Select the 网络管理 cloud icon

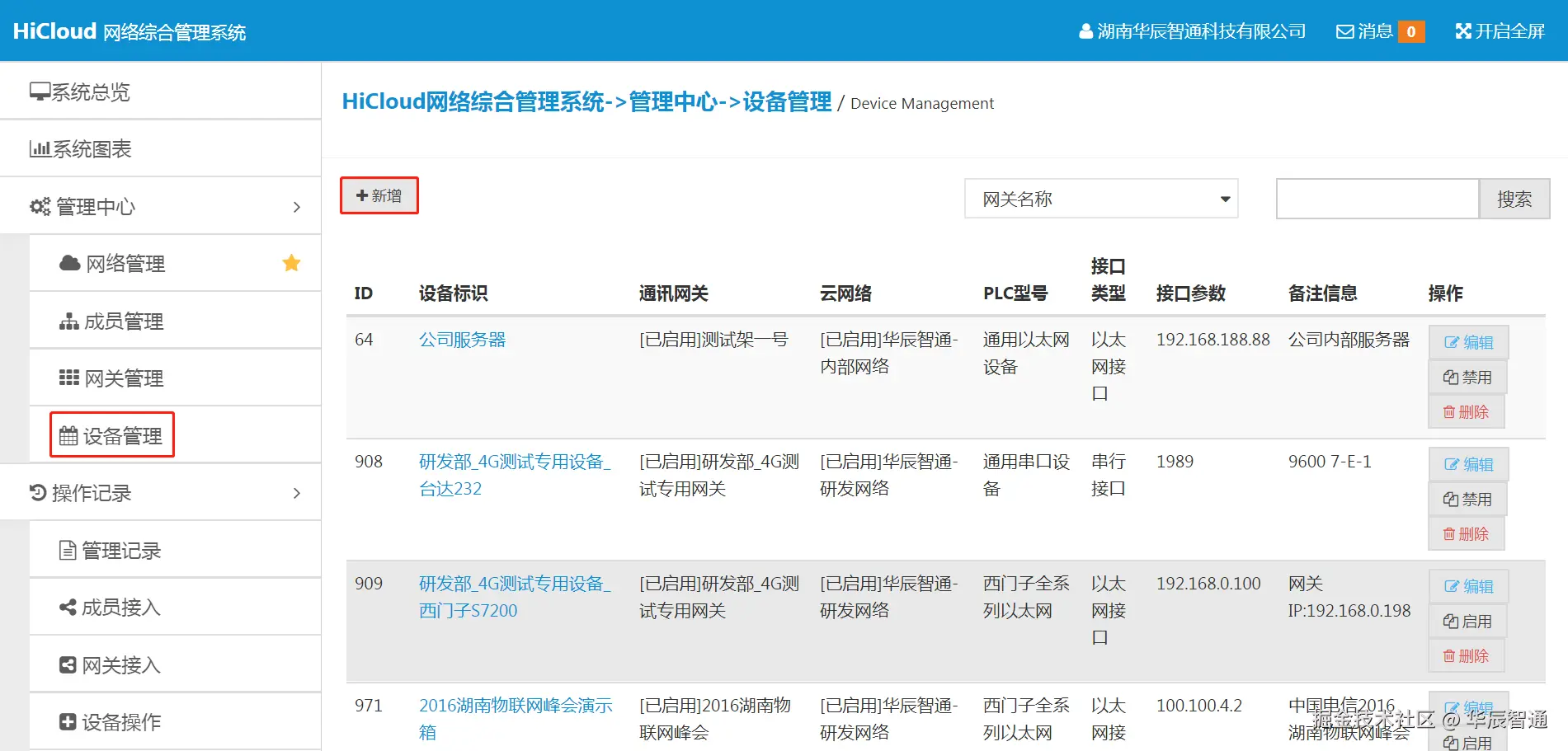click(x=70, y=263)
